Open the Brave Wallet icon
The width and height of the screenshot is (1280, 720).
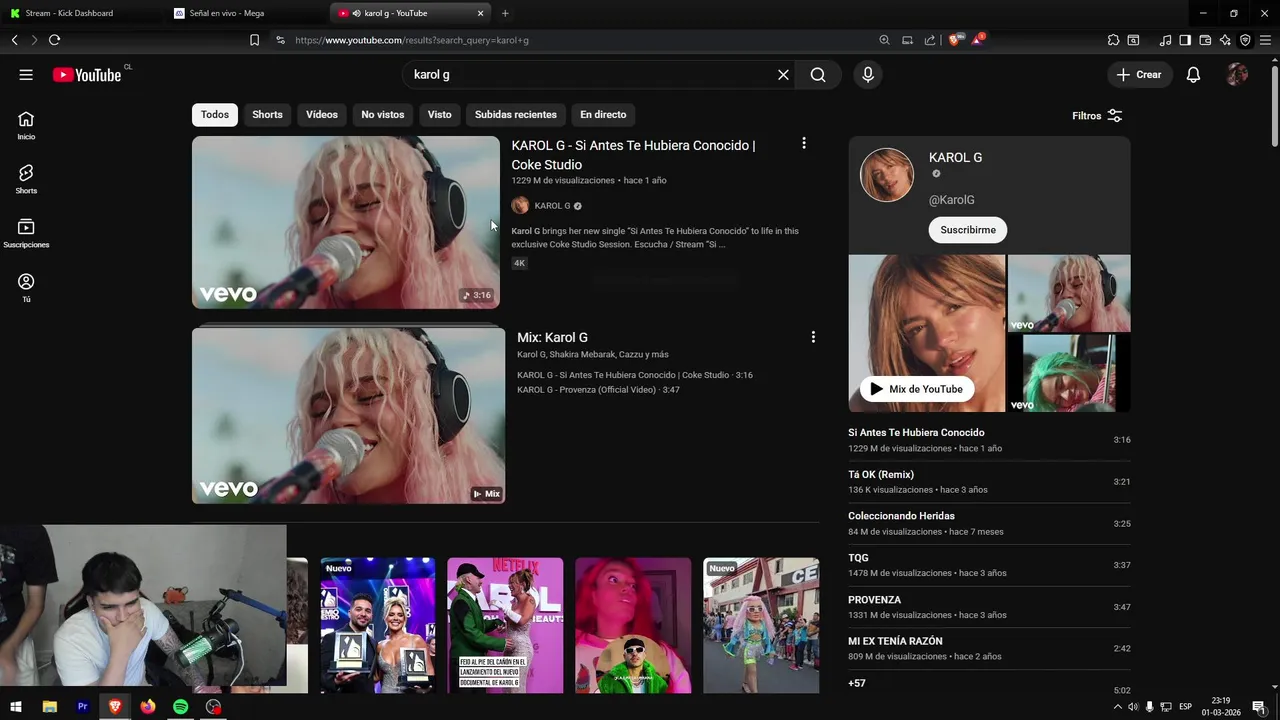point(1205,40)
